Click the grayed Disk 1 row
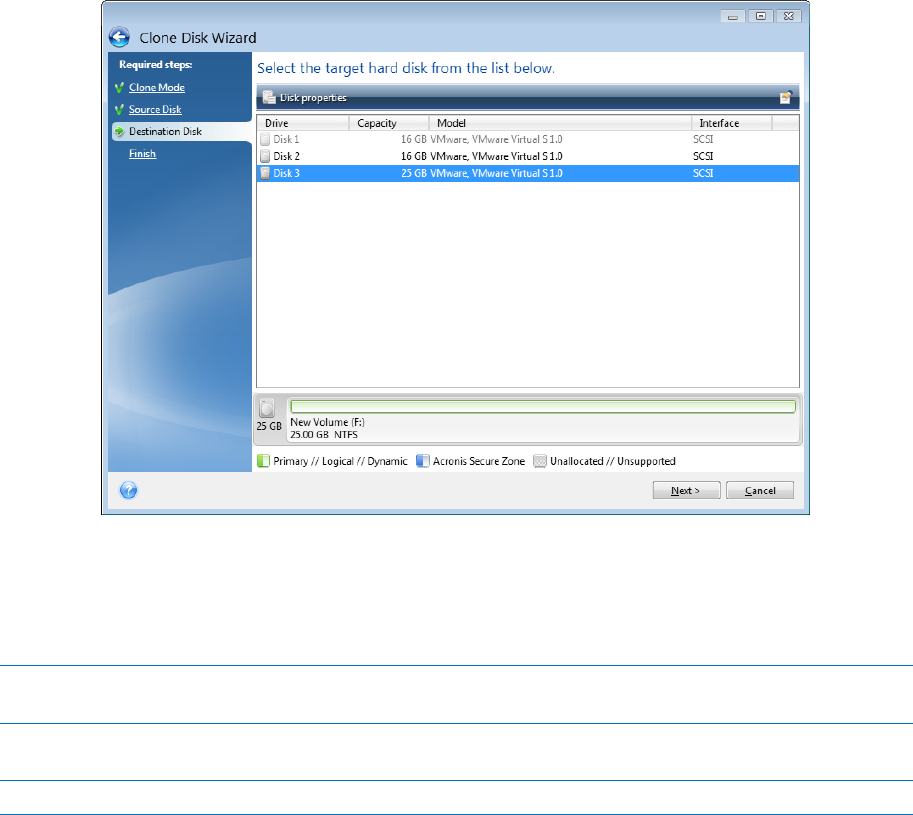The image size is (913, 815). point(528,139)
